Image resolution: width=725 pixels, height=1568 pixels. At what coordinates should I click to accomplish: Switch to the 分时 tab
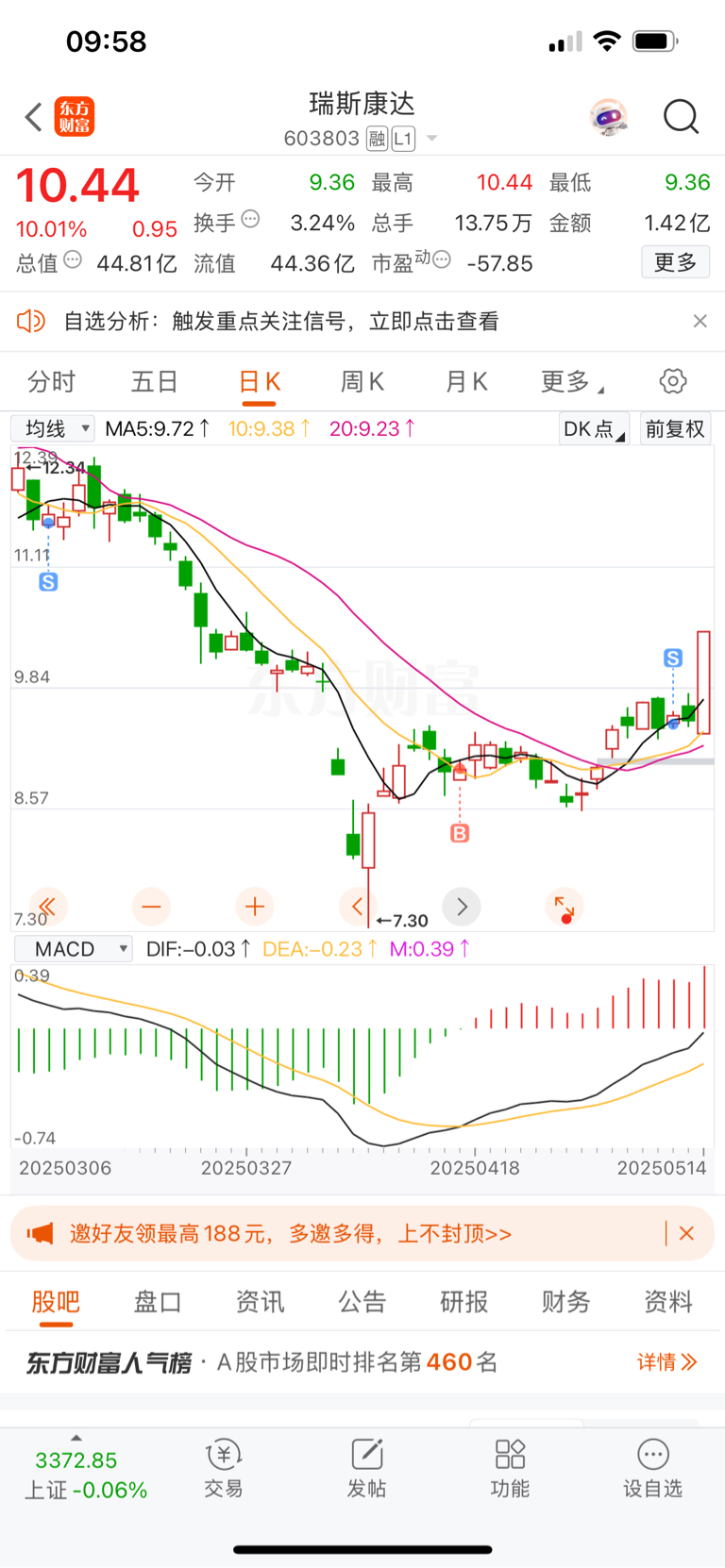pyautogui.click(x=51, y=381)
